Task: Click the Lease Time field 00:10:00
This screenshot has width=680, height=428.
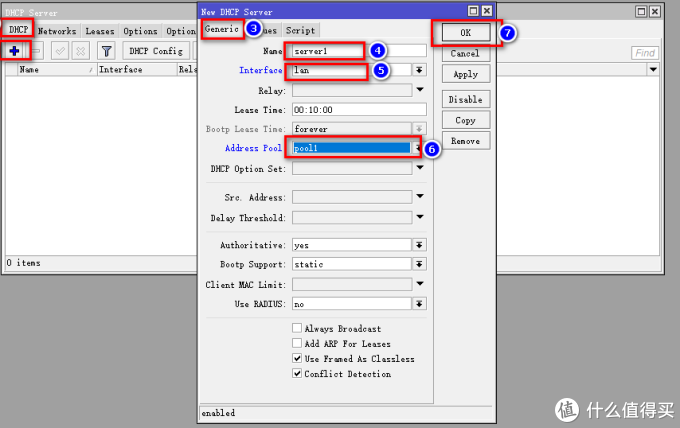Action: click(x=359, y=110)
